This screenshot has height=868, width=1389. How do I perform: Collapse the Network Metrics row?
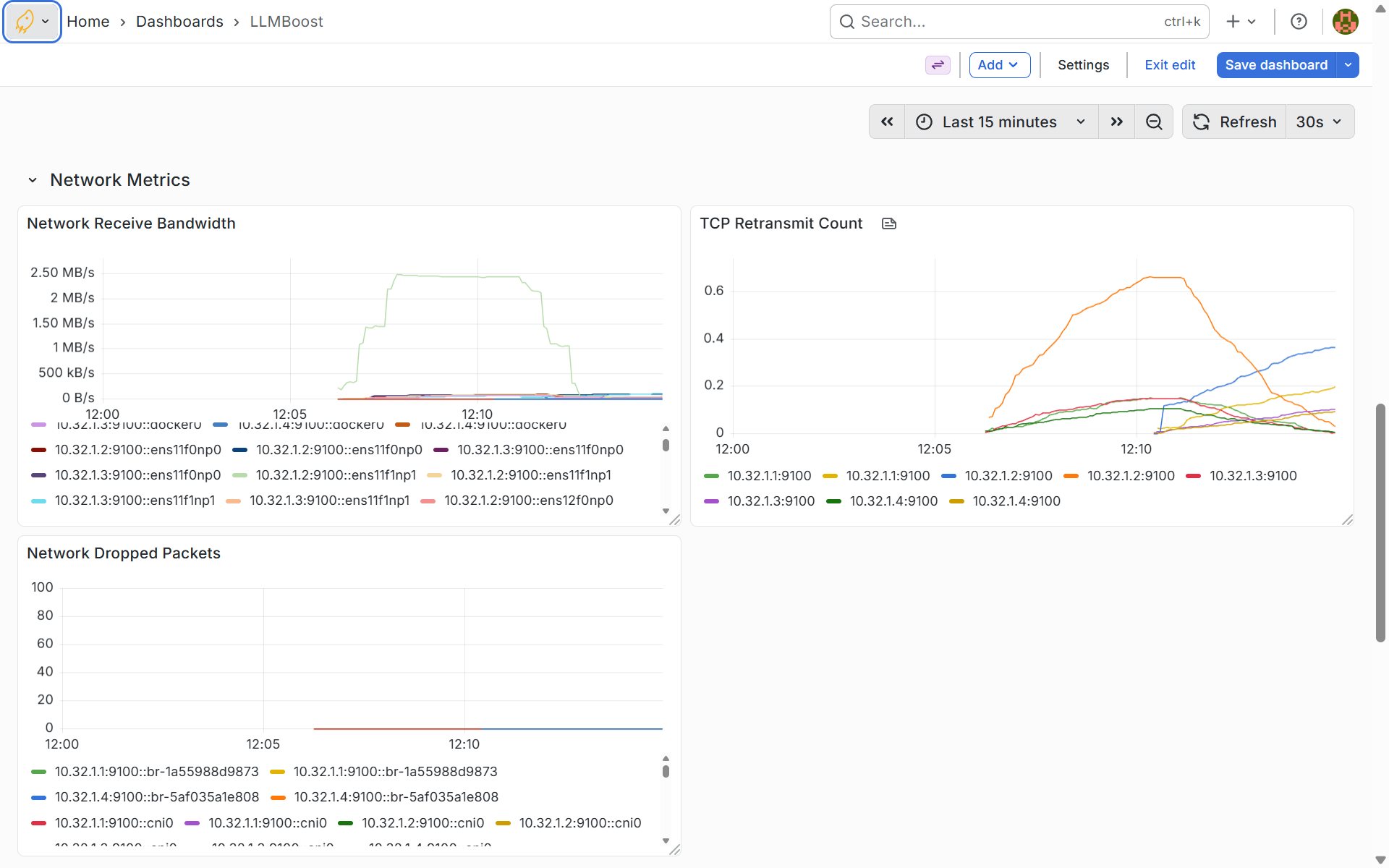[33, 179]
